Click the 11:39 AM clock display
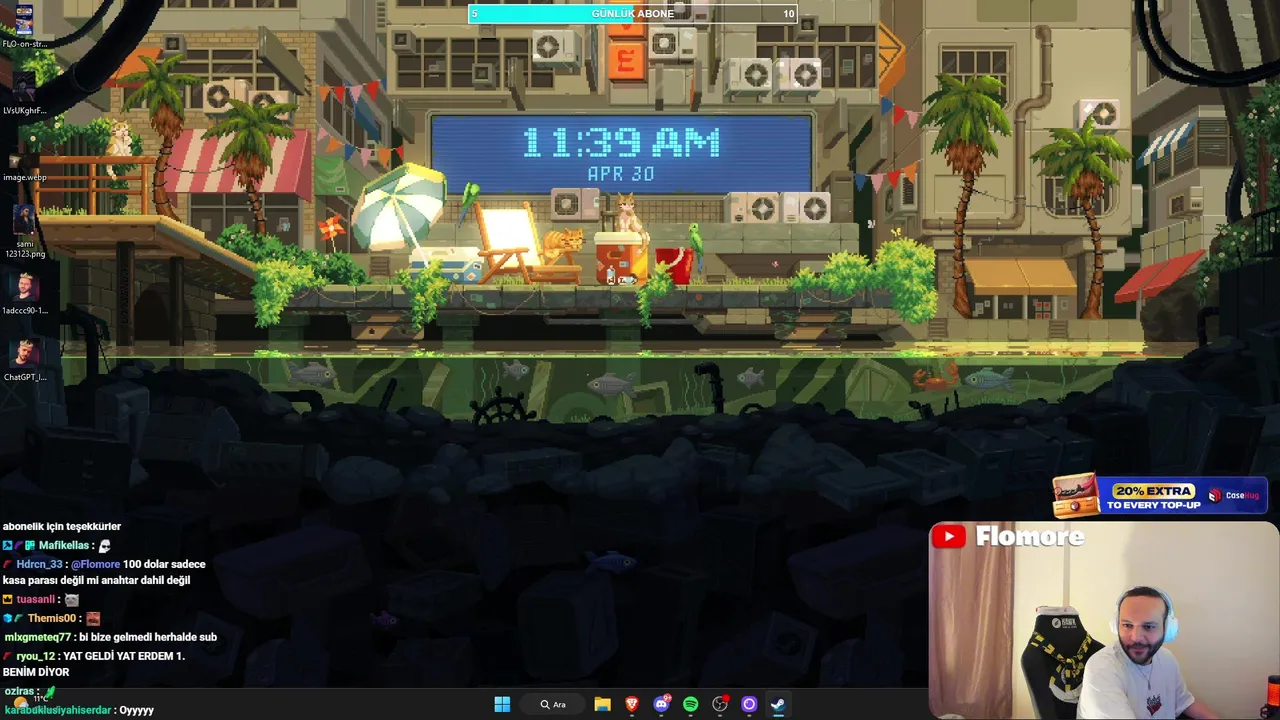The height and width of the screenshot is (720, 1280). (621, 143)
